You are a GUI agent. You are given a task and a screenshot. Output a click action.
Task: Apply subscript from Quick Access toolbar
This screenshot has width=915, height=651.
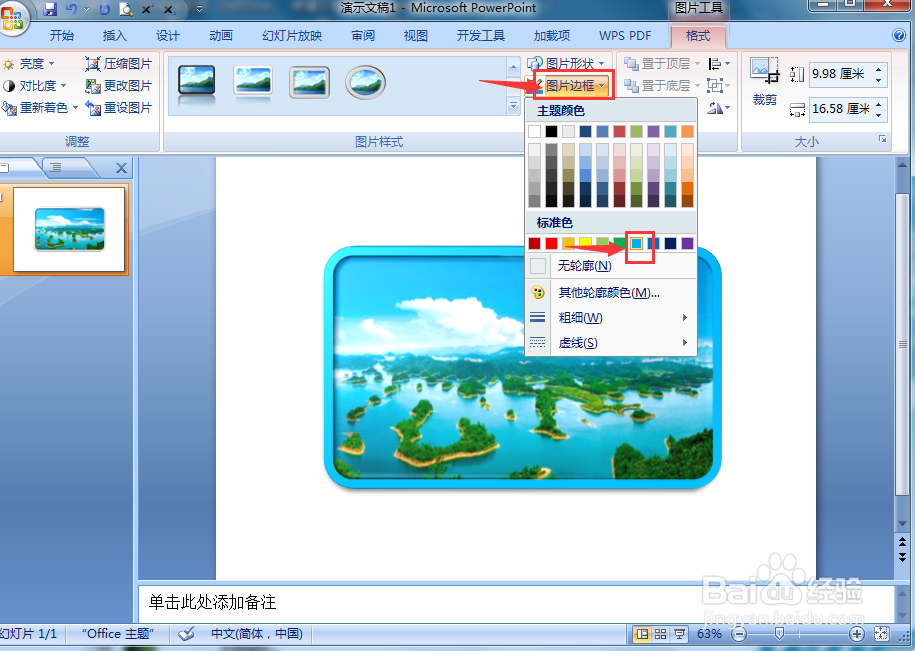coord(169,9)
